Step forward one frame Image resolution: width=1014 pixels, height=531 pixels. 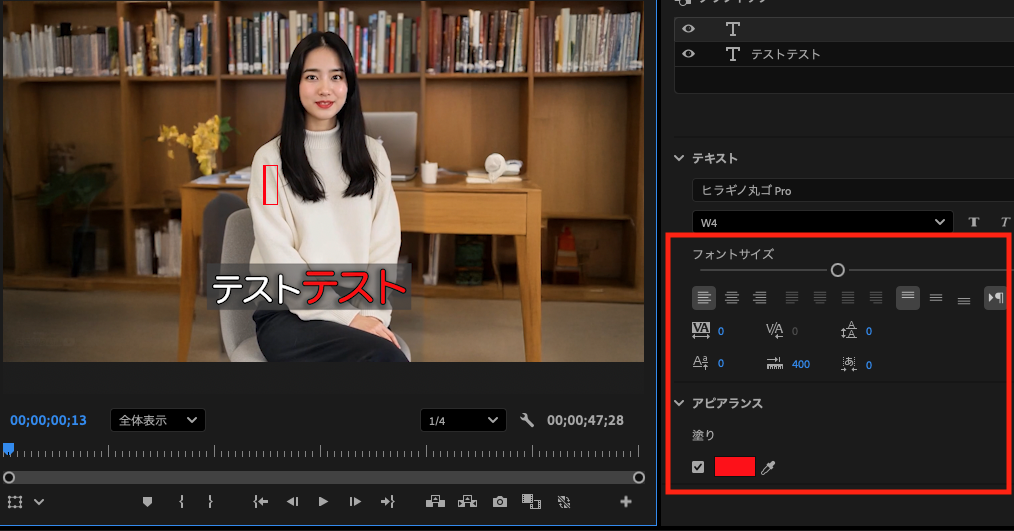tap(354, 502)
